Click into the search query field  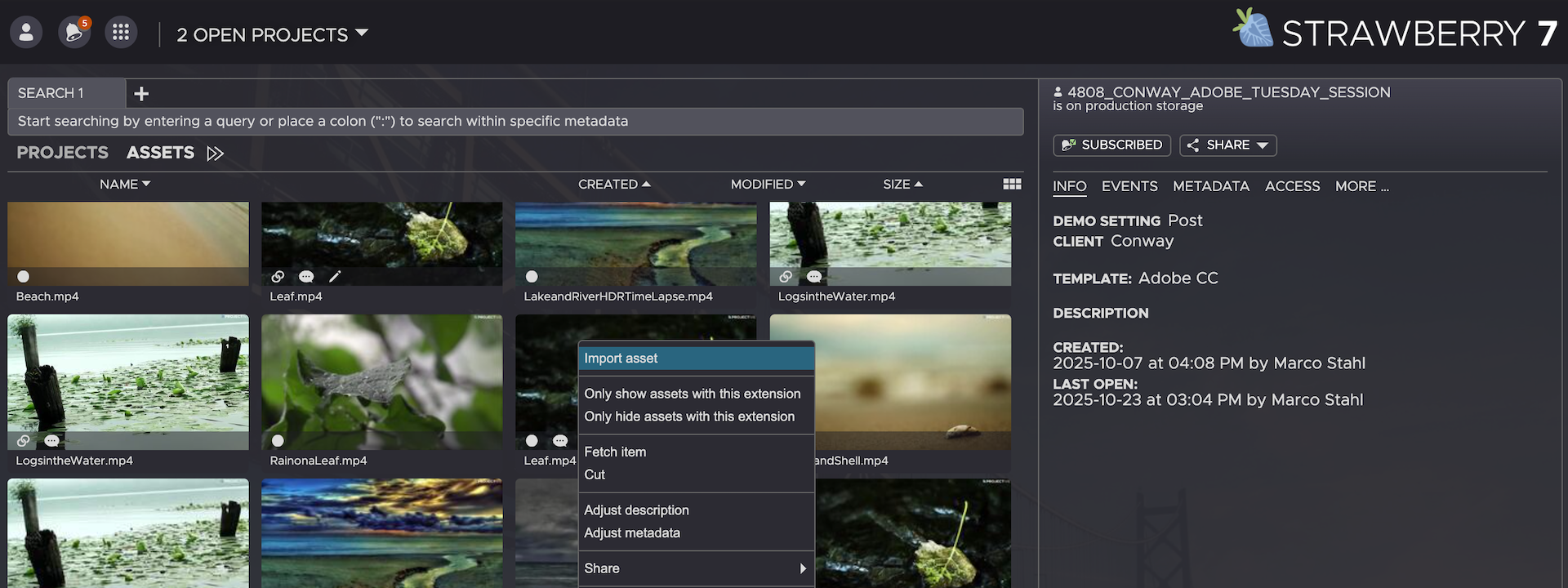click(x=514, y=122)
